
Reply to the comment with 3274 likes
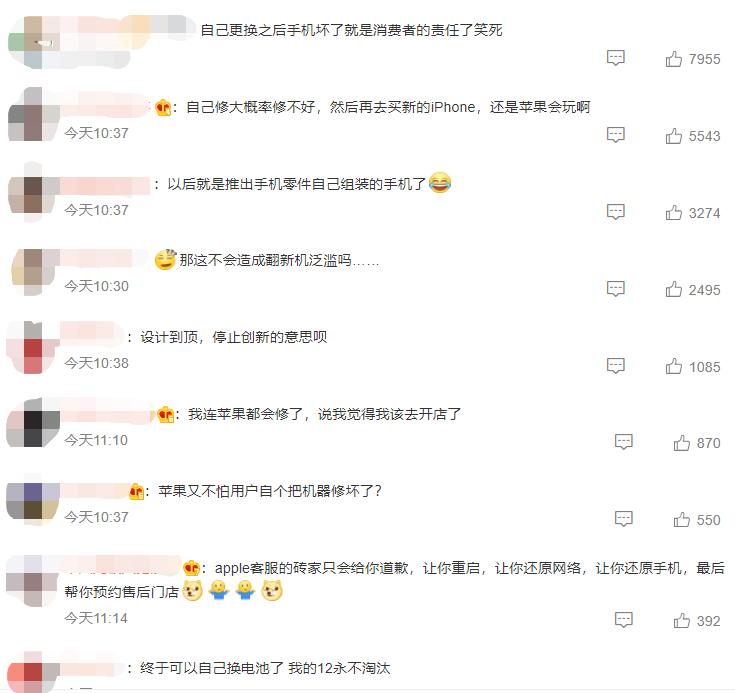(x=615, y=211)
